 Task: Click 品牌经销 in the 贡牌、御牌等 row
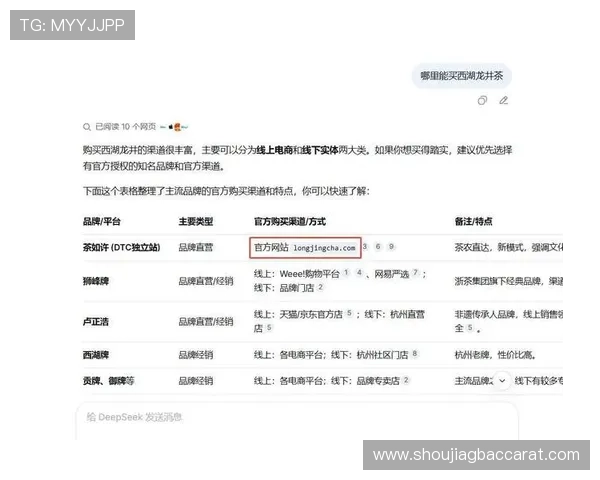coord(196,381)
